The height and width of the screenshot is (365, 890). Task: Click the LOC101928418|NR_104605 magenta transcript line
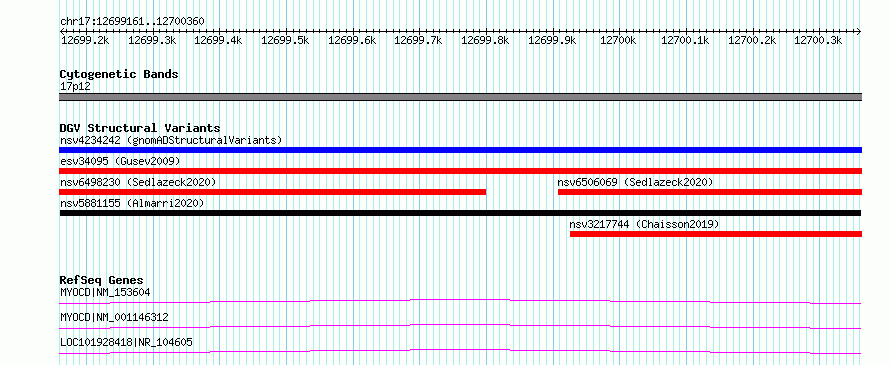coord(460,351)
